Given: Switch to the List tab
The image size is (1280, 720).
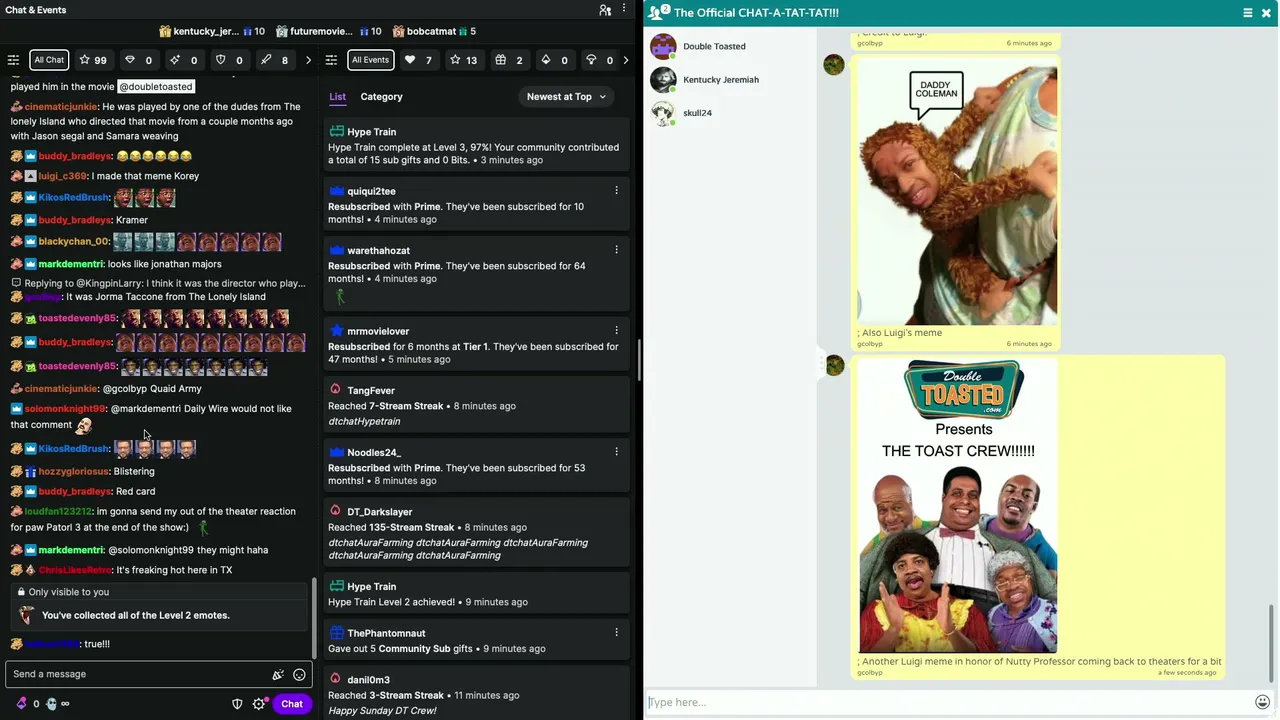Looking at the screenshot, I should coord(338,97).
